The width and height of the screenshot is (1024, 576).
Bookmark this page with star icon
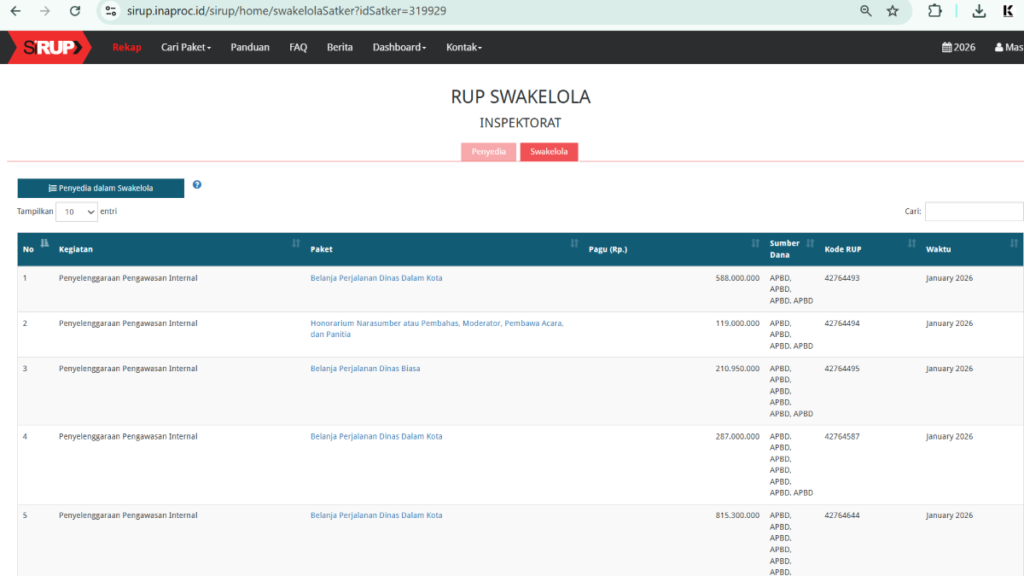tap(892, 11)
